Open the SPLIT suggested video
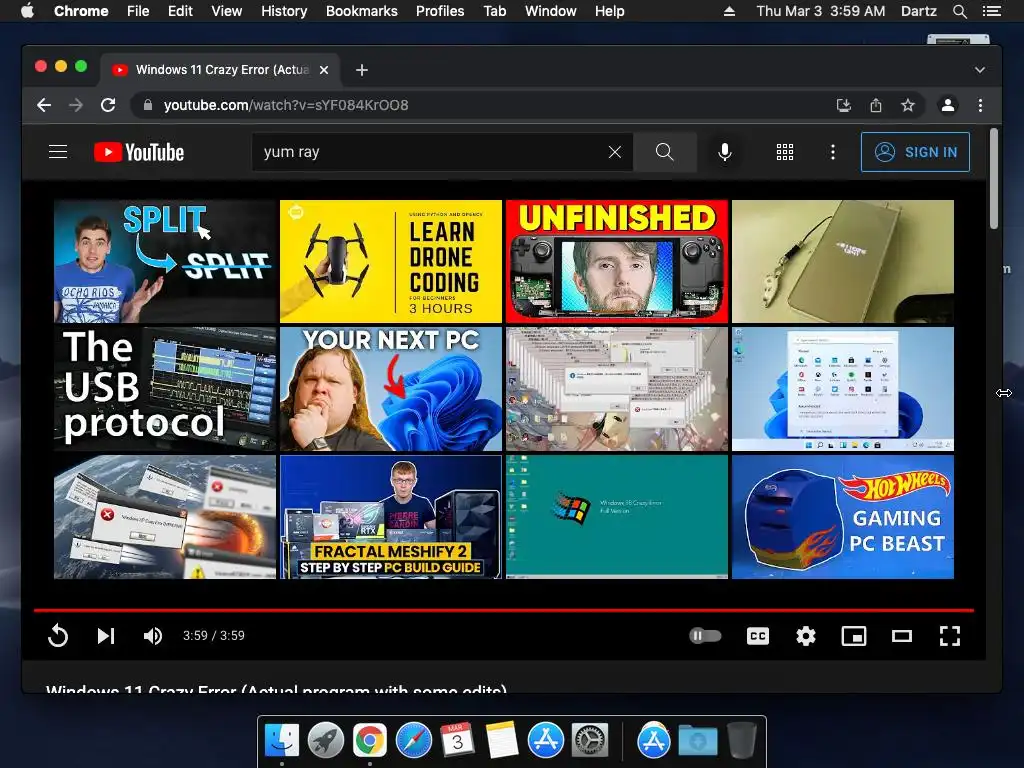The image size is (1024, 768). pos(165,261)
